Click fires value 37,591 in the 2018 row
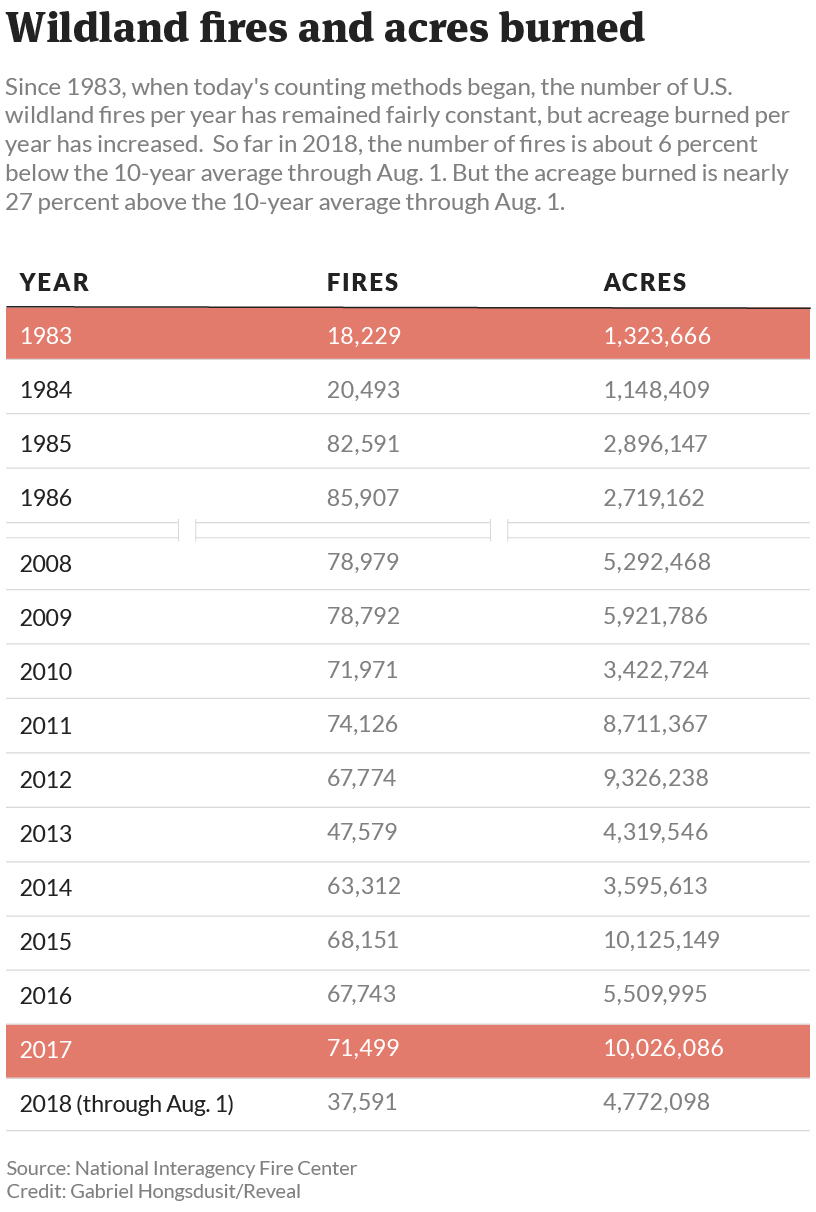This screenshot has height=1212, width=816. [x=362, y=1102]
